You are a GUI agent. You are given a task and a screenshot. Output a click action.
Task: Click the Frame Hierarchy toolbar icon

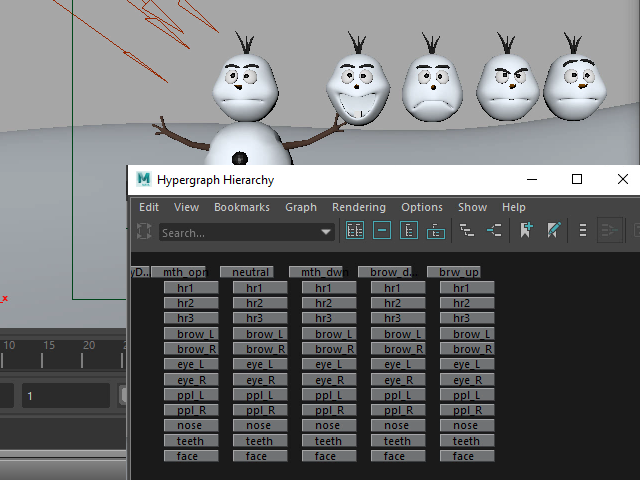(409, 231)
